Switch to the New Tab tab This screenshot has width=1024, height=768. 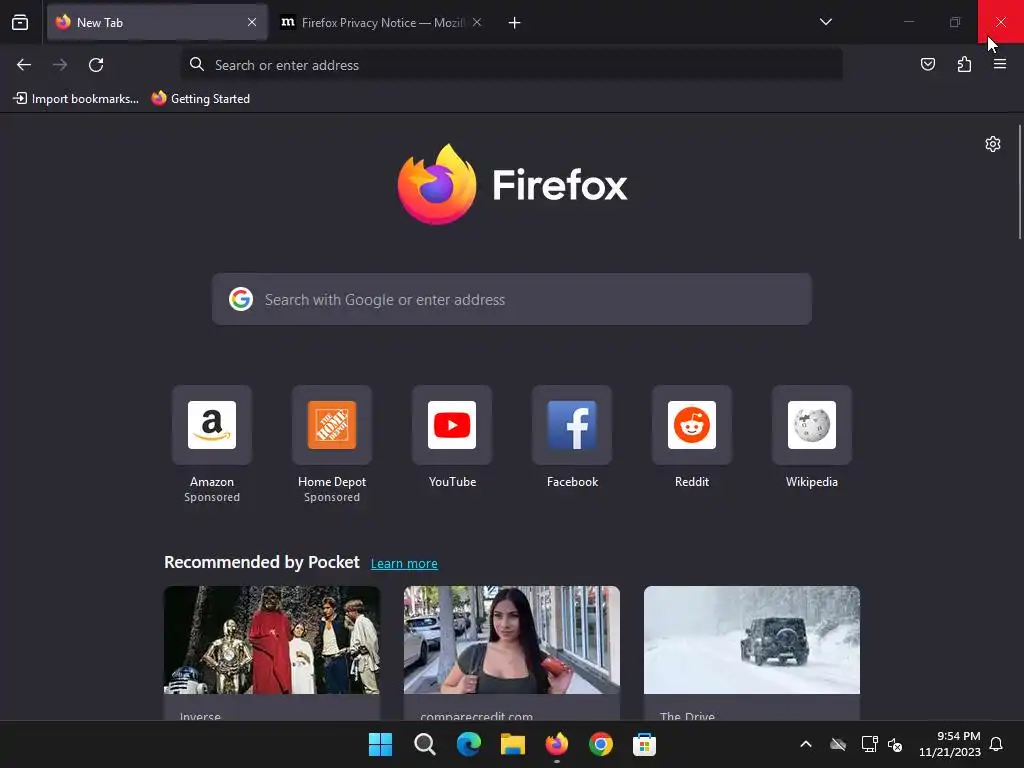(x=157, y=22)
